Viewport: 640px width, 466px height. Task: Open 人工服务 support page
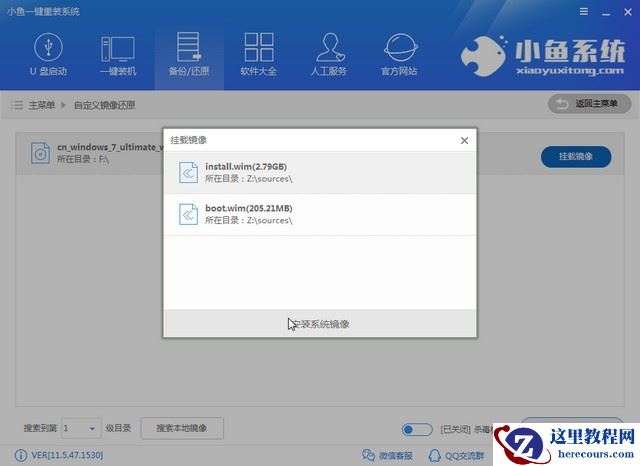[329, 54]
